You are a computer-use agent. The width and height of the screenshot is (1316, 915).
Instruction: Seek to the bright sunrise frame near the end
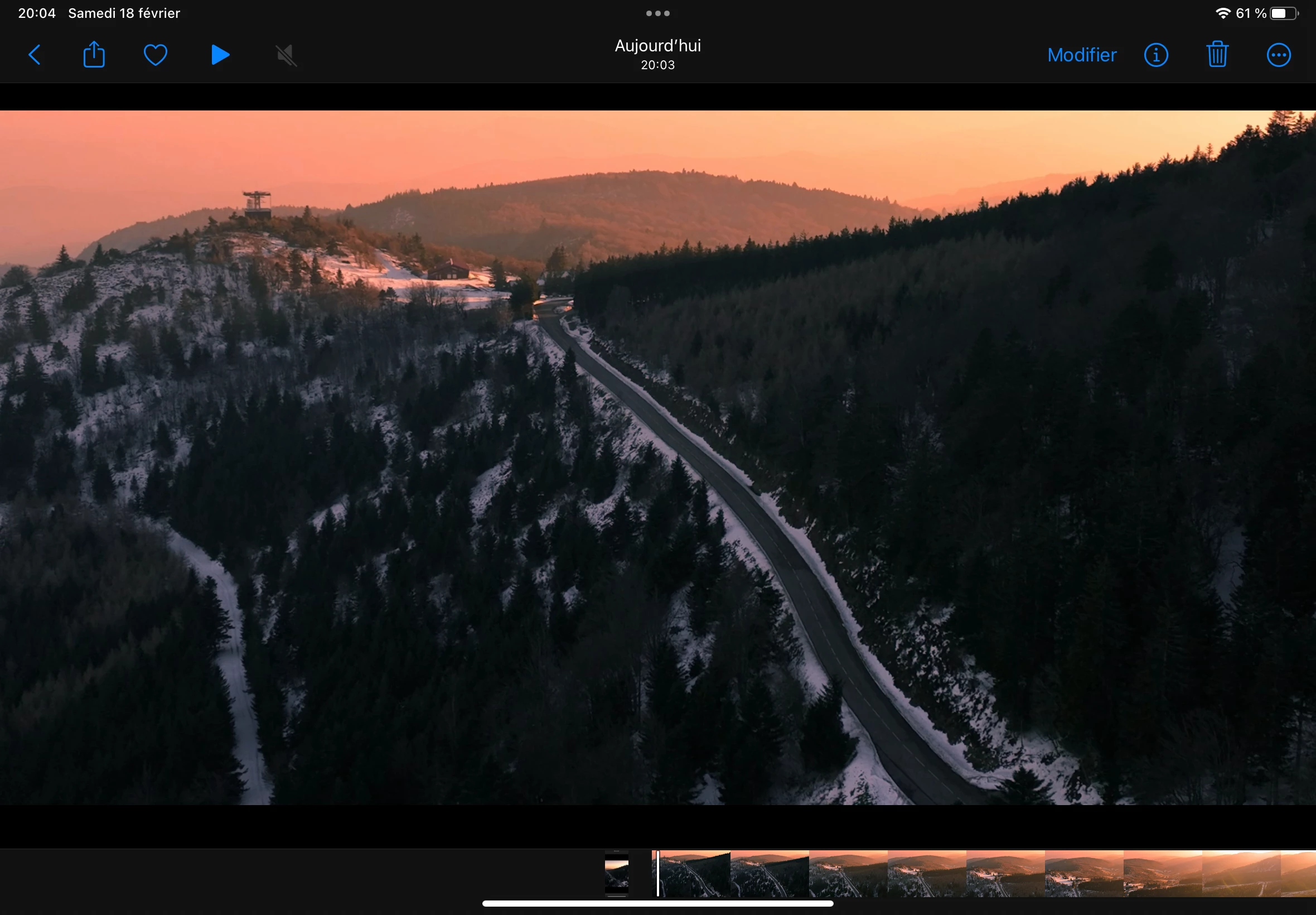click(x=1240, y=874)
